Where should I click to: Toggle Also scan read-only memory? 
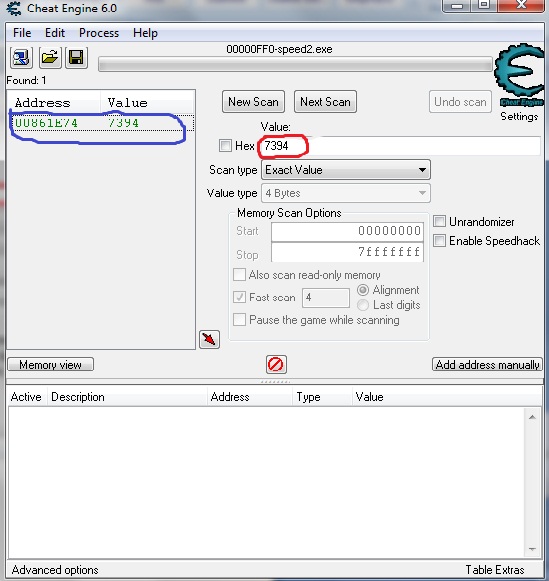pos(239,275)
